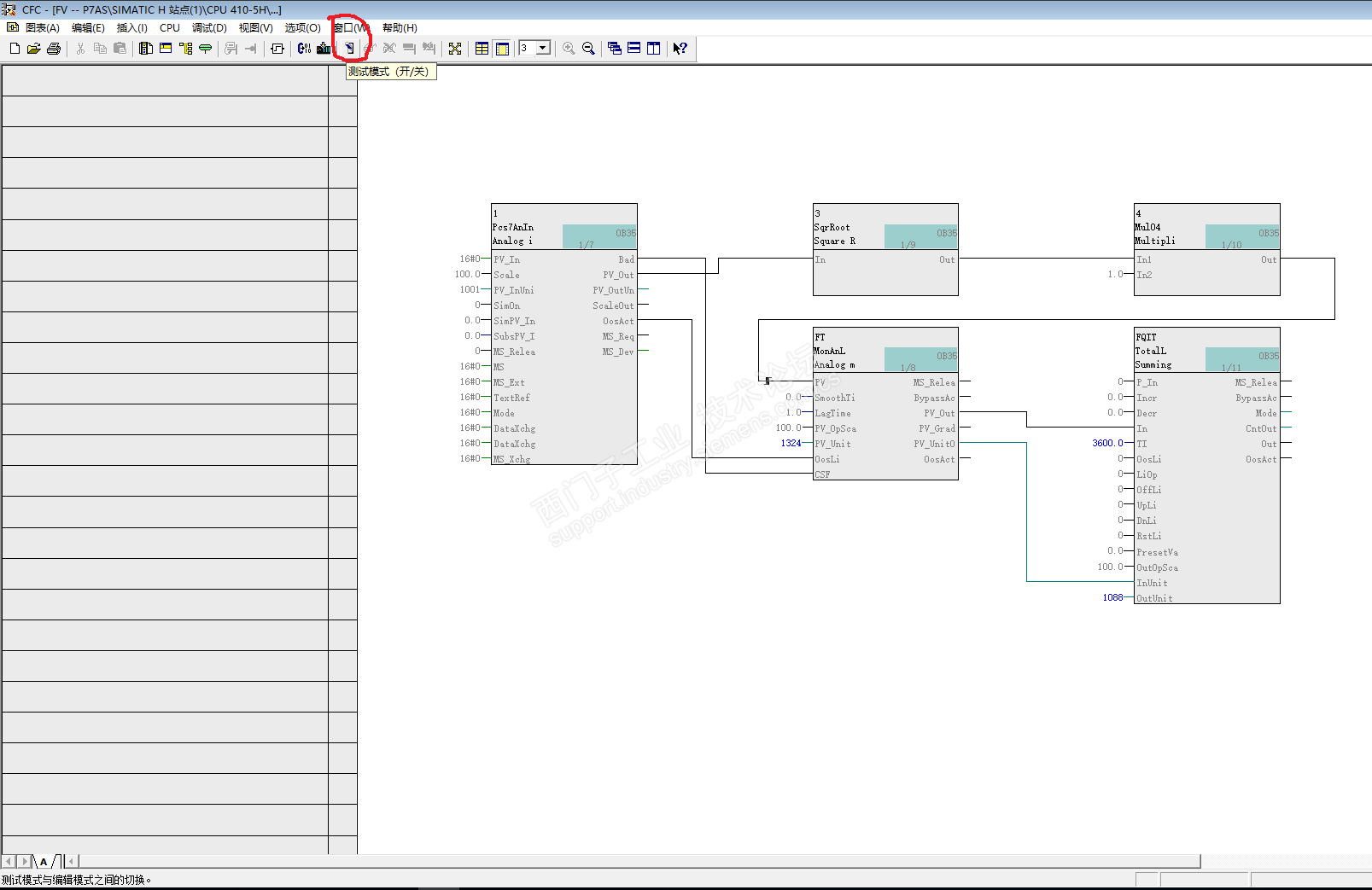Click the context help arrow icon

(680, 49)
